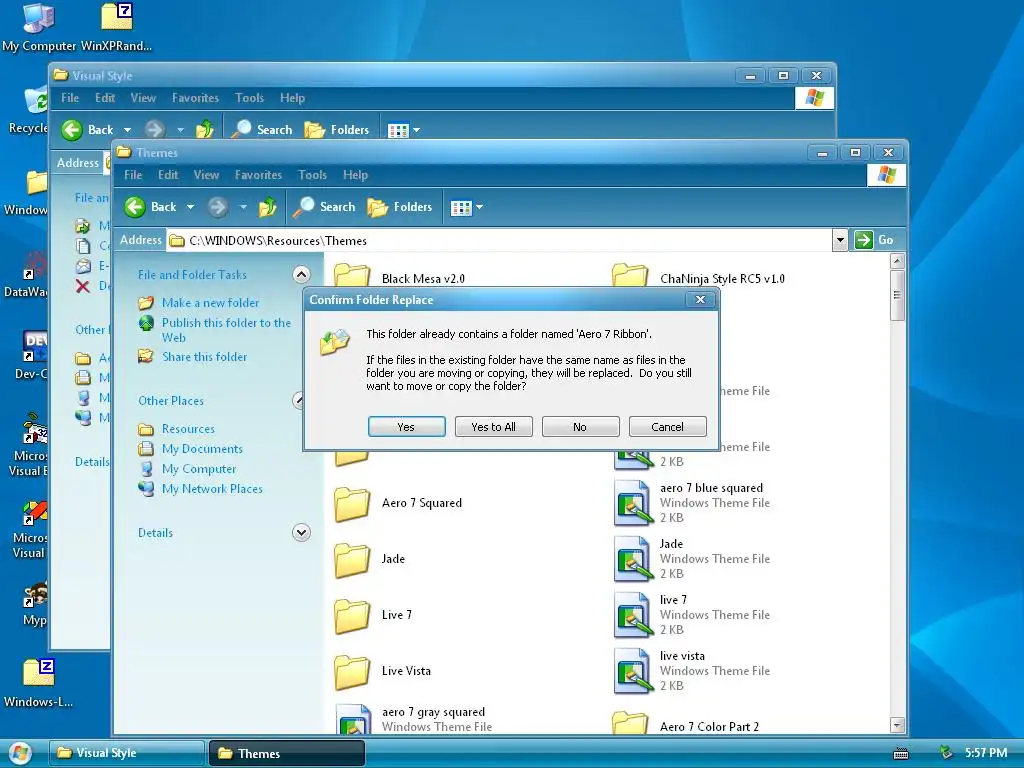Open My Computer in Other Places

[x=199, y=469]
